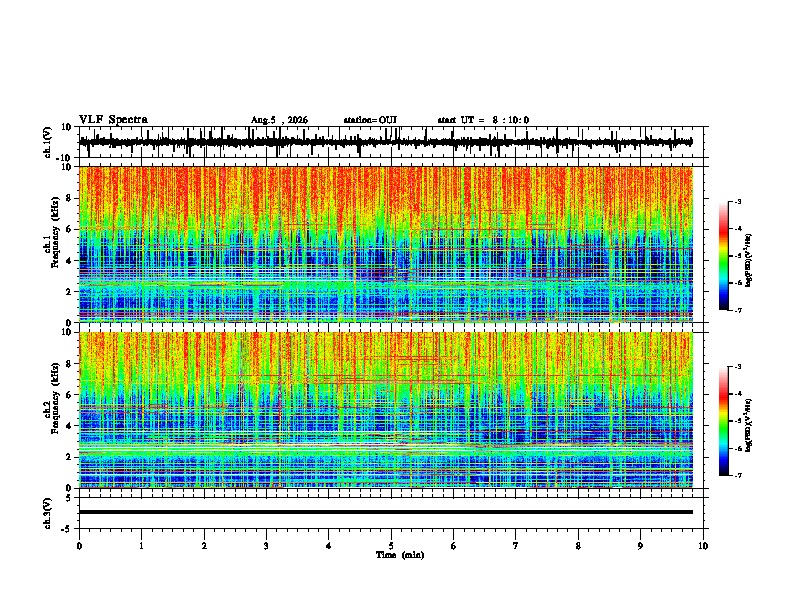Click the "6" kHz tick on ch.2 frequency axis
This screenshot has width=792, height=612.
pyautogui.click(x=68, y=394)
